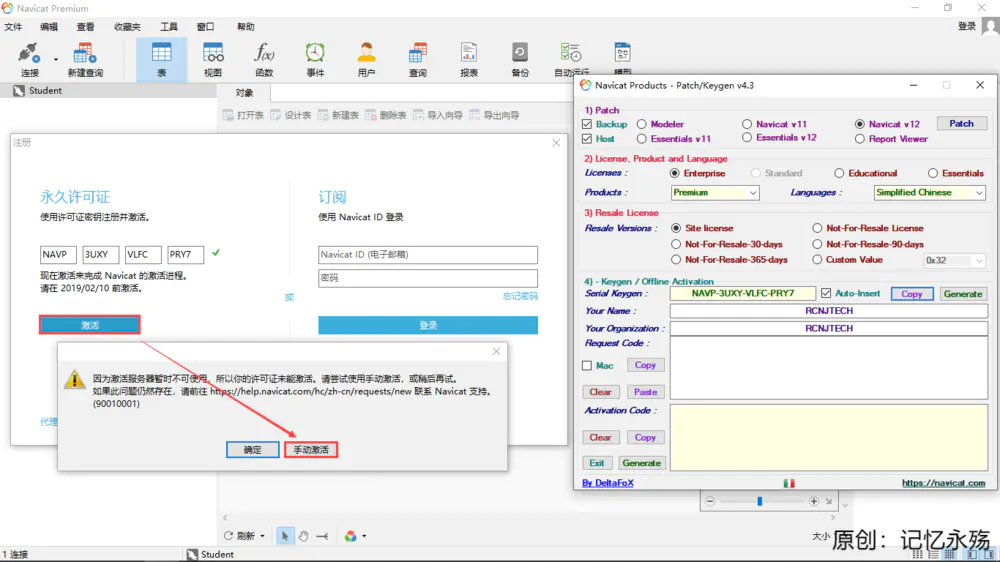Click the color wheel icon in bottom toolbar
The width and height of the screenshot is (1000, 562).
(x=350, y=536)
